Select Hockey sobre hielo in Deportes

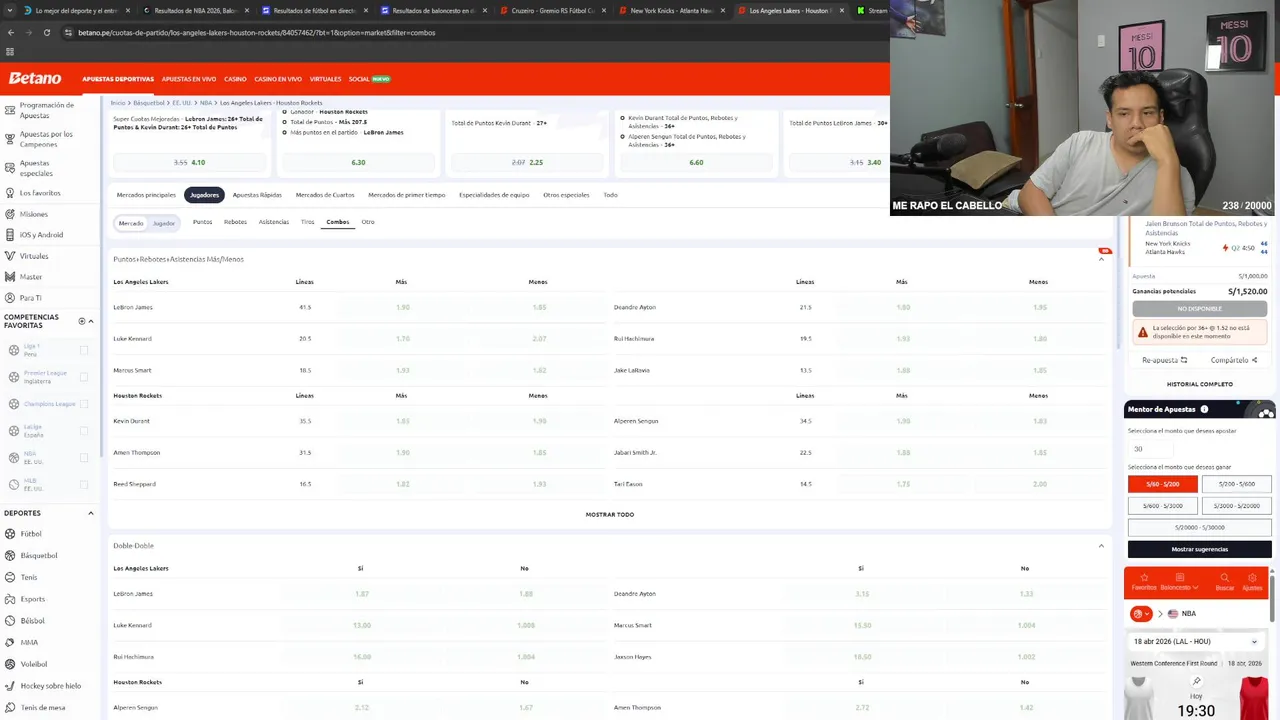(50, 686)
